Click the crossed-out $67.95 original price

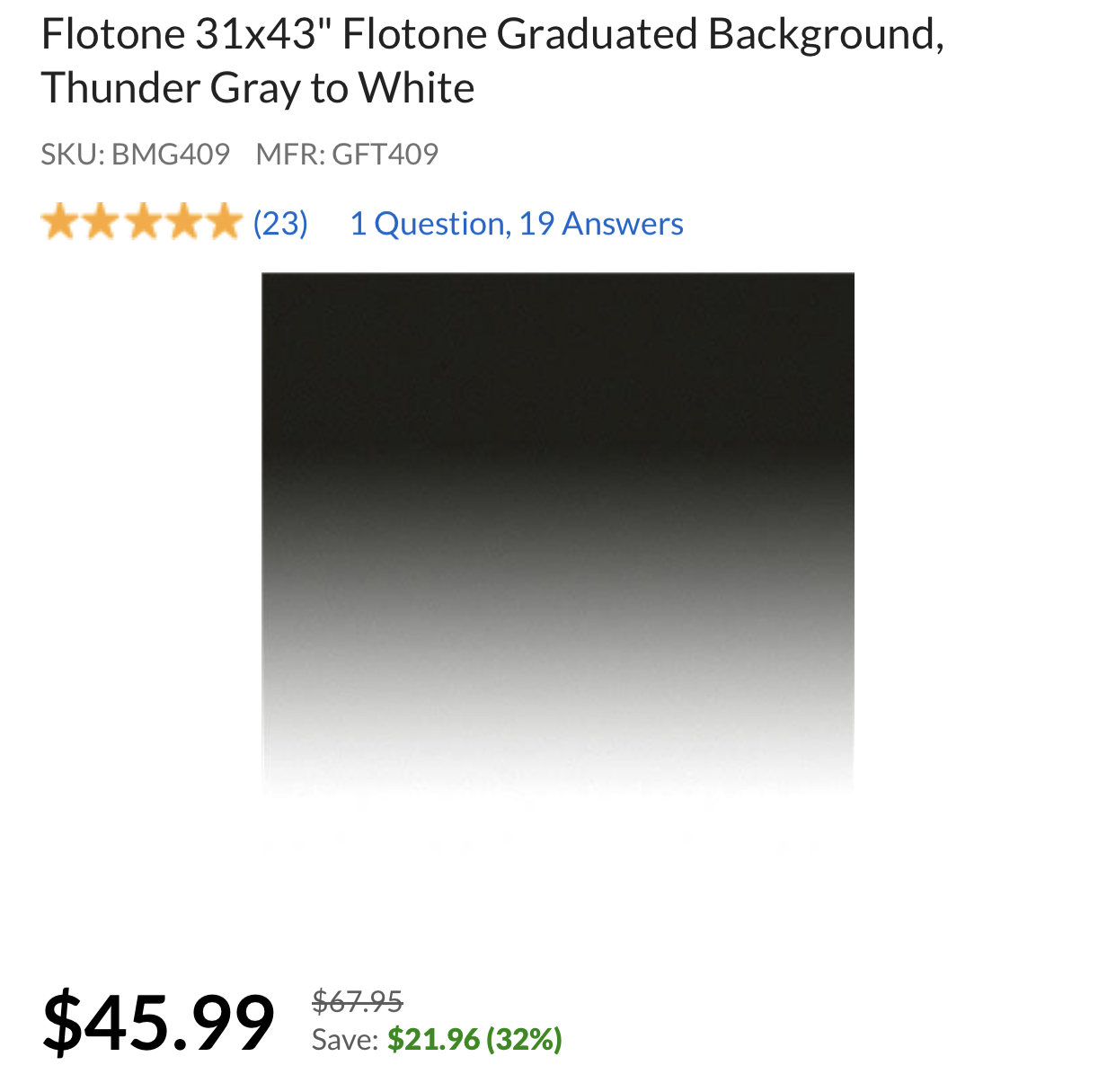355,999
